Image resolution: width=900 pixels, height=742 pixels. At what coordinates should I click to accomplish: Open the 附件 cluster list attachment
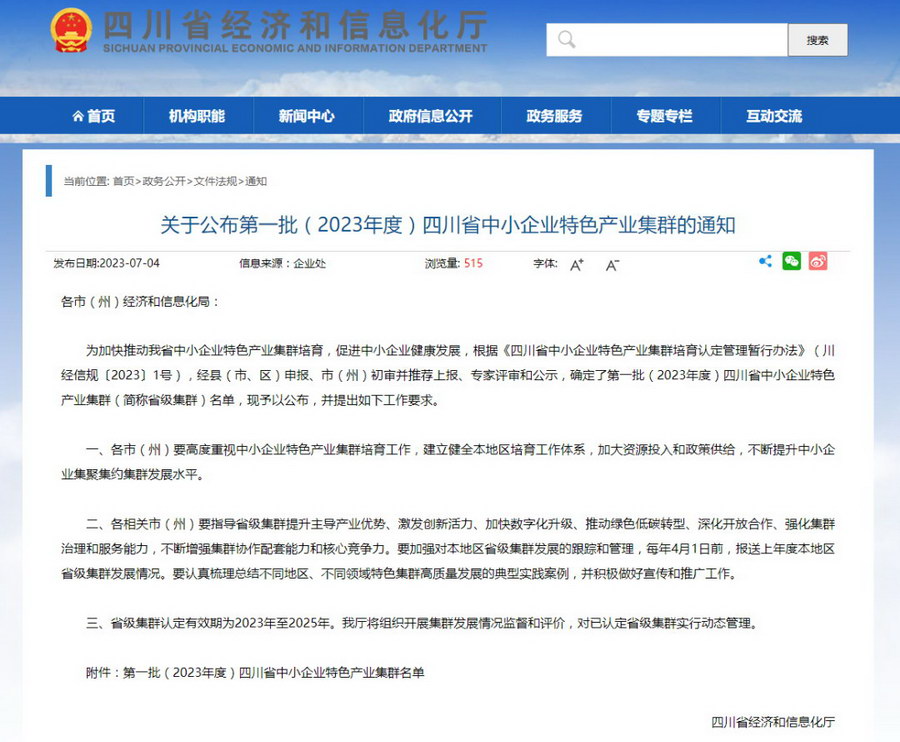(274, 673)
